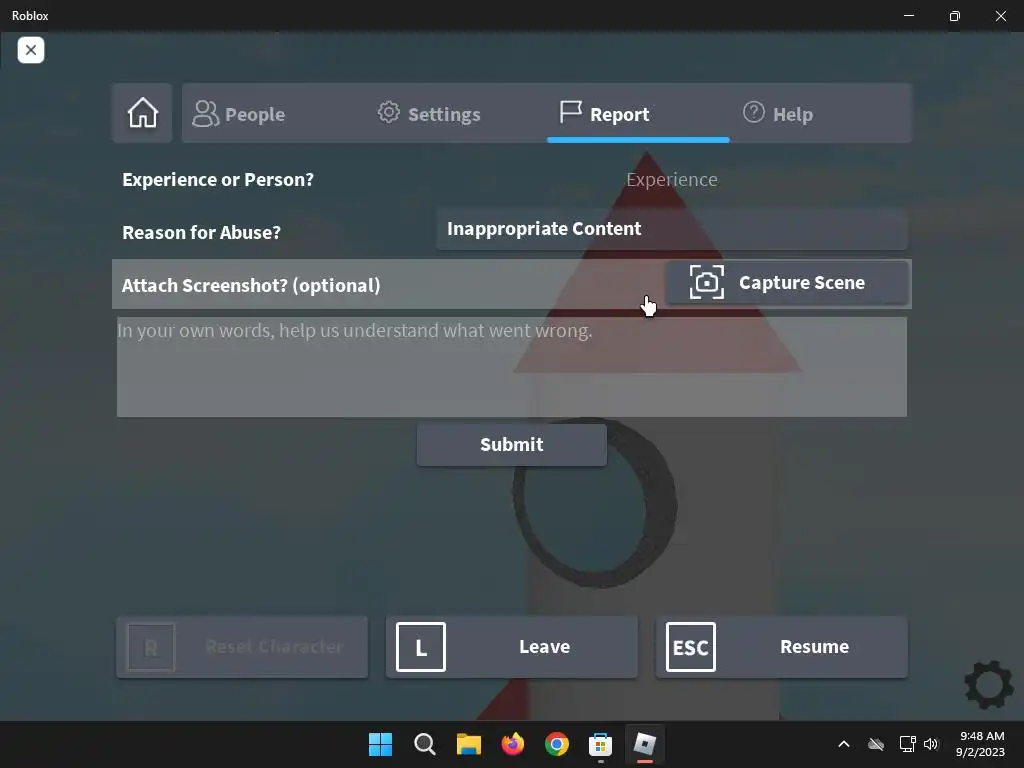Click the Leave button
The image size is (1024, 768).
coord(511,647)
